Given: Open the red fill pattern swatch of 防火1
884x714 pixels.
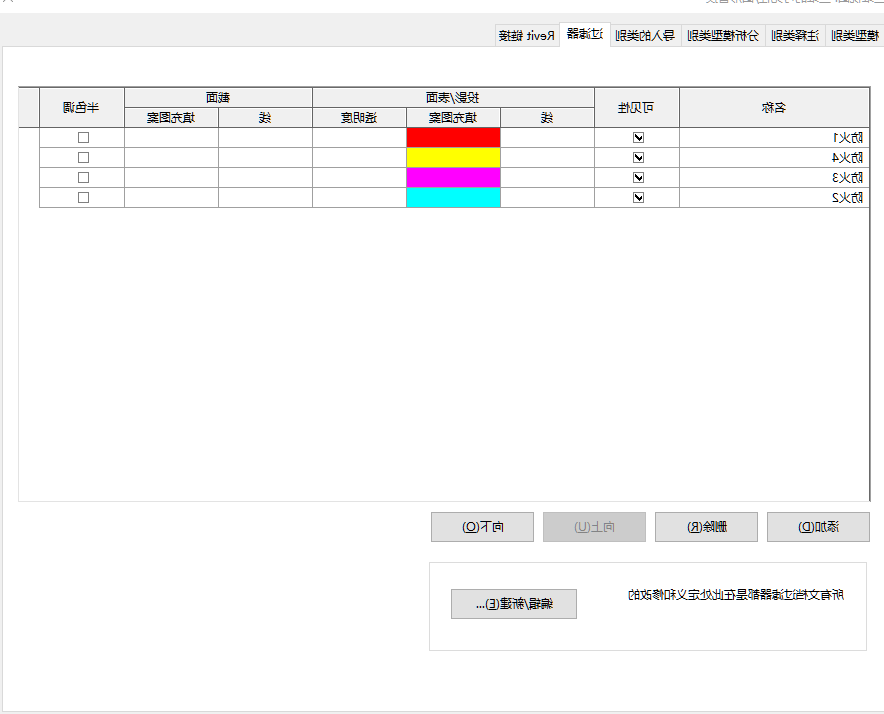Looking at the screenshot, I should [453, 138].
